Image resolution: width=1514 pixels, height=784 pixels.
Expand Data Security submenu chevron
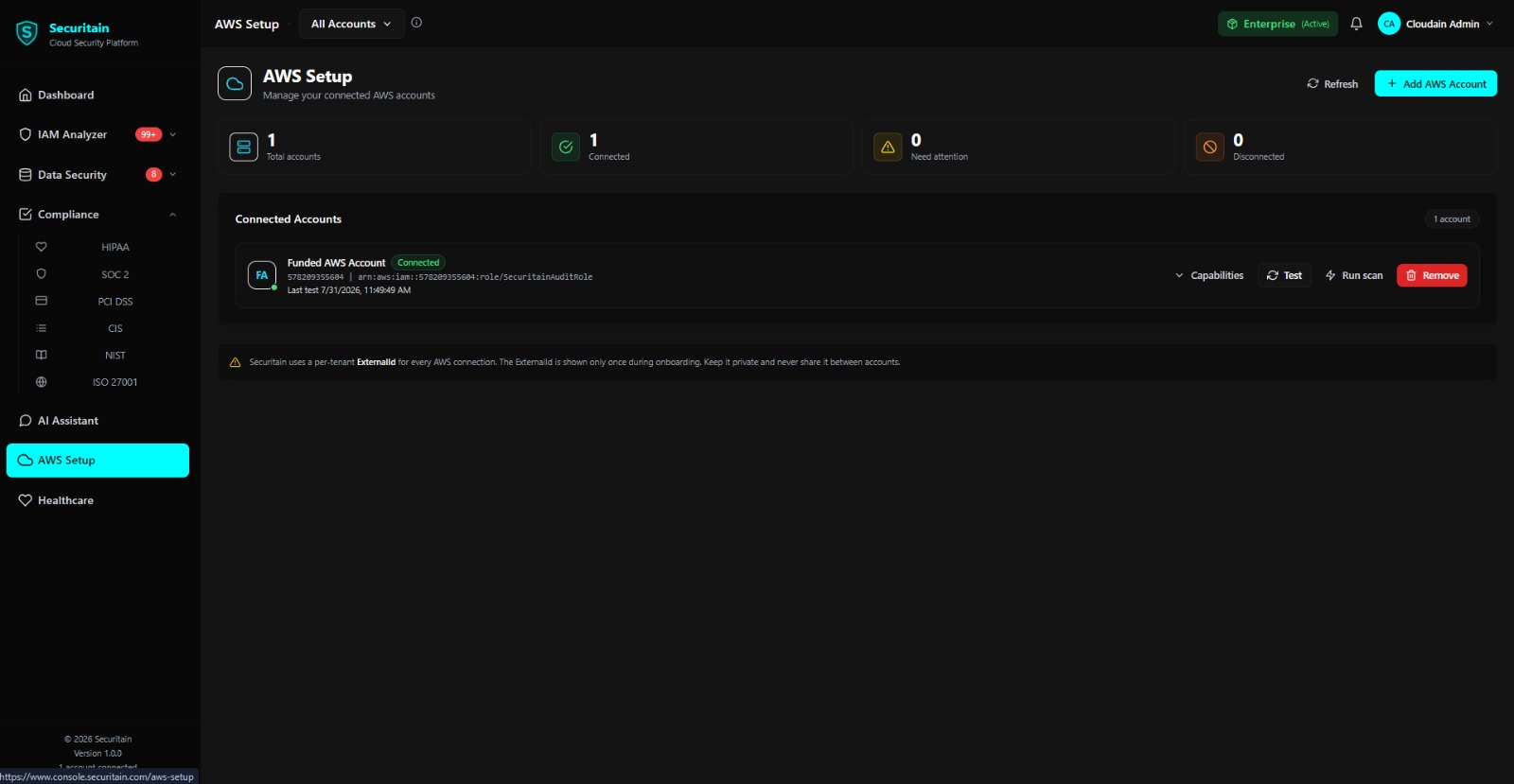pos(173,174)
